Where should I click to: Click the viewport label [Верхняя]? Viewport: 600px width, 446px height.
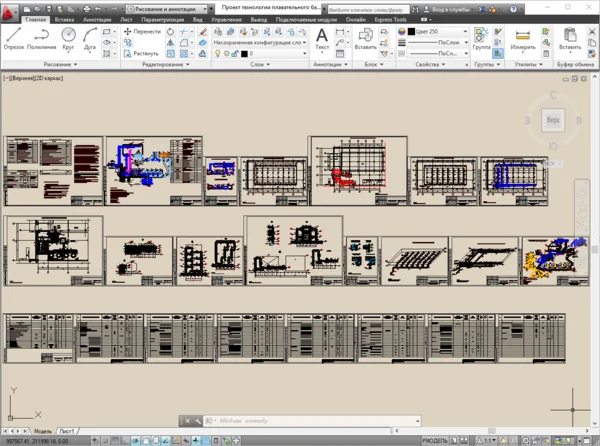[x=24, y=78]
